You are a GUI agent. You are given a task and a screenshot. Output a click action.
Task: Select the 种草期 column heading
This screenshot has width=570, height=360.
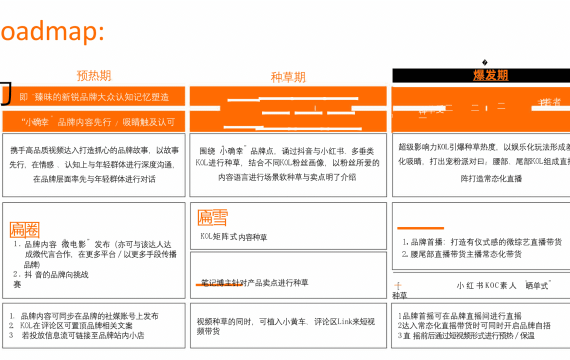288,77
